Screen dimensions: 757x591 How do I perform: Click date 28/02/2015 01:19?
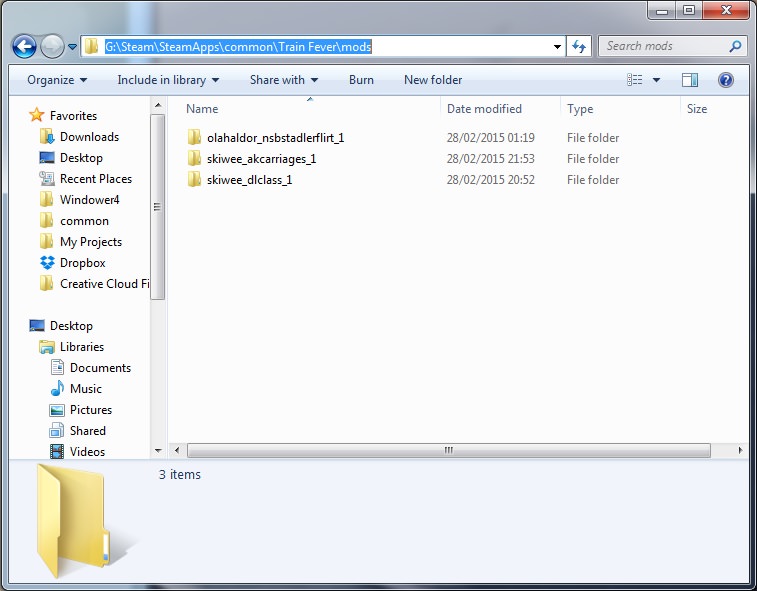tap(491, 138)
